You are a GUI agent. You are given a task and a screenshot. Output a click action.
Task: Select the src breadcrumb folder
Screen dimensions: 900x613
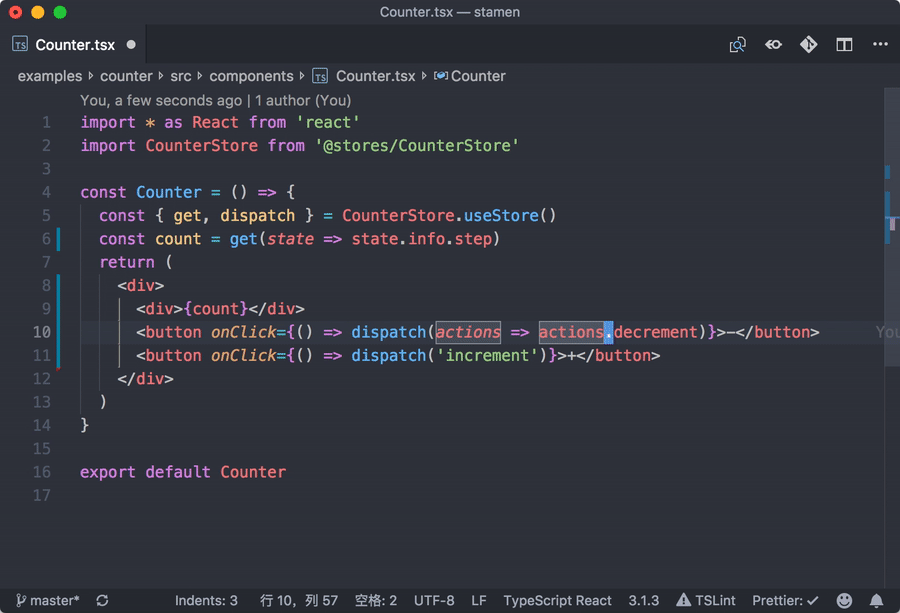point(180,76)
